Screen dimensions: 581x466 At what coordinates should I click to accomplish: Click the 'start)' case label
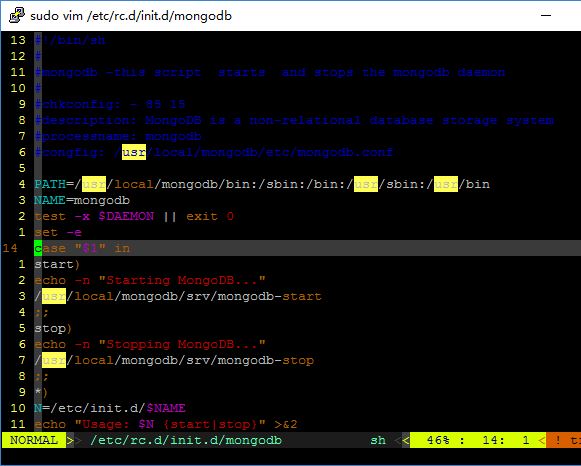pyautogui.click(x=57, y=264)
